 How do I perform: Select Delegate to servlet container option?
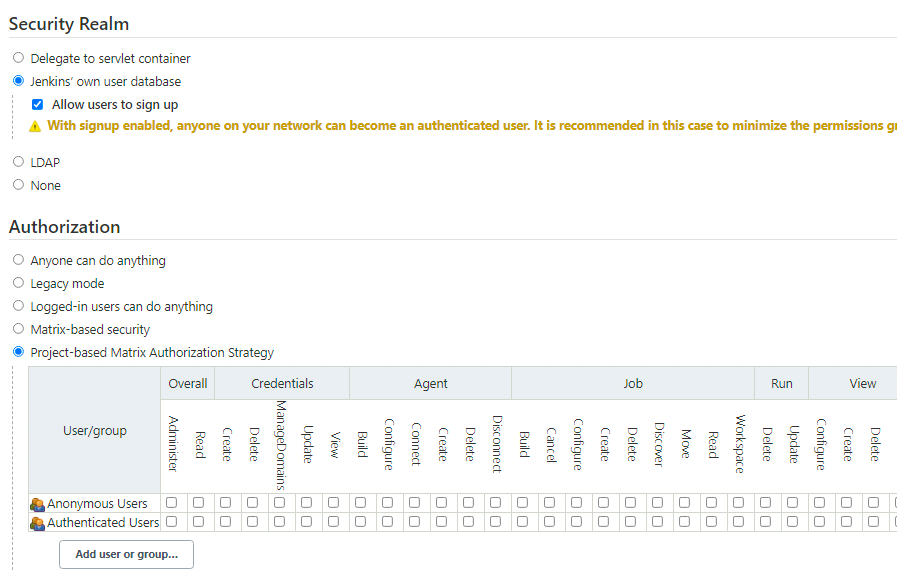[18, 58]
